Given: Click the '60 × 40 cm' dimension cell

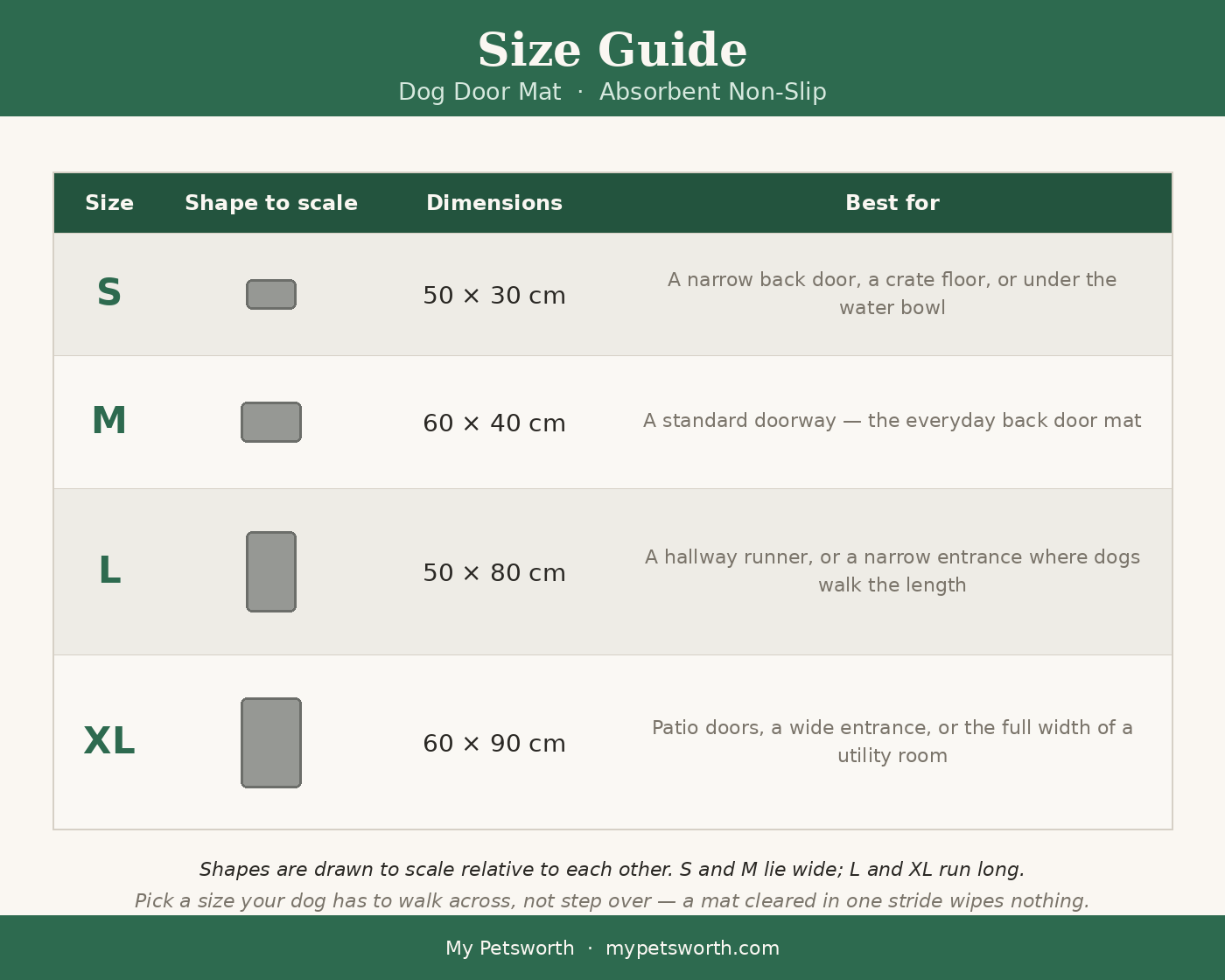Looking at the screenshot, I should pos(494,424).
